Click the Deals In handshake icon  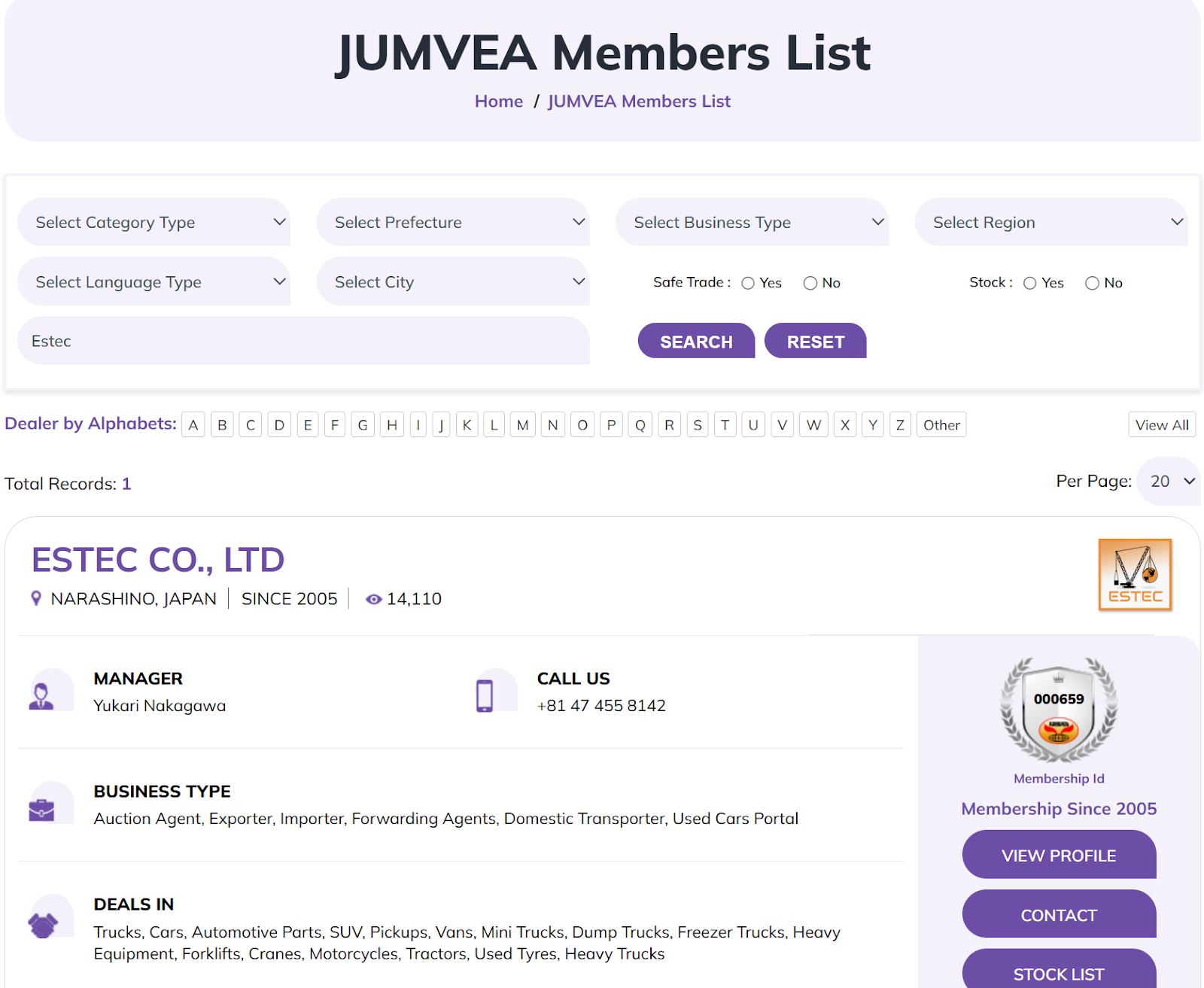pyautogui.click(x=43, y=924)
